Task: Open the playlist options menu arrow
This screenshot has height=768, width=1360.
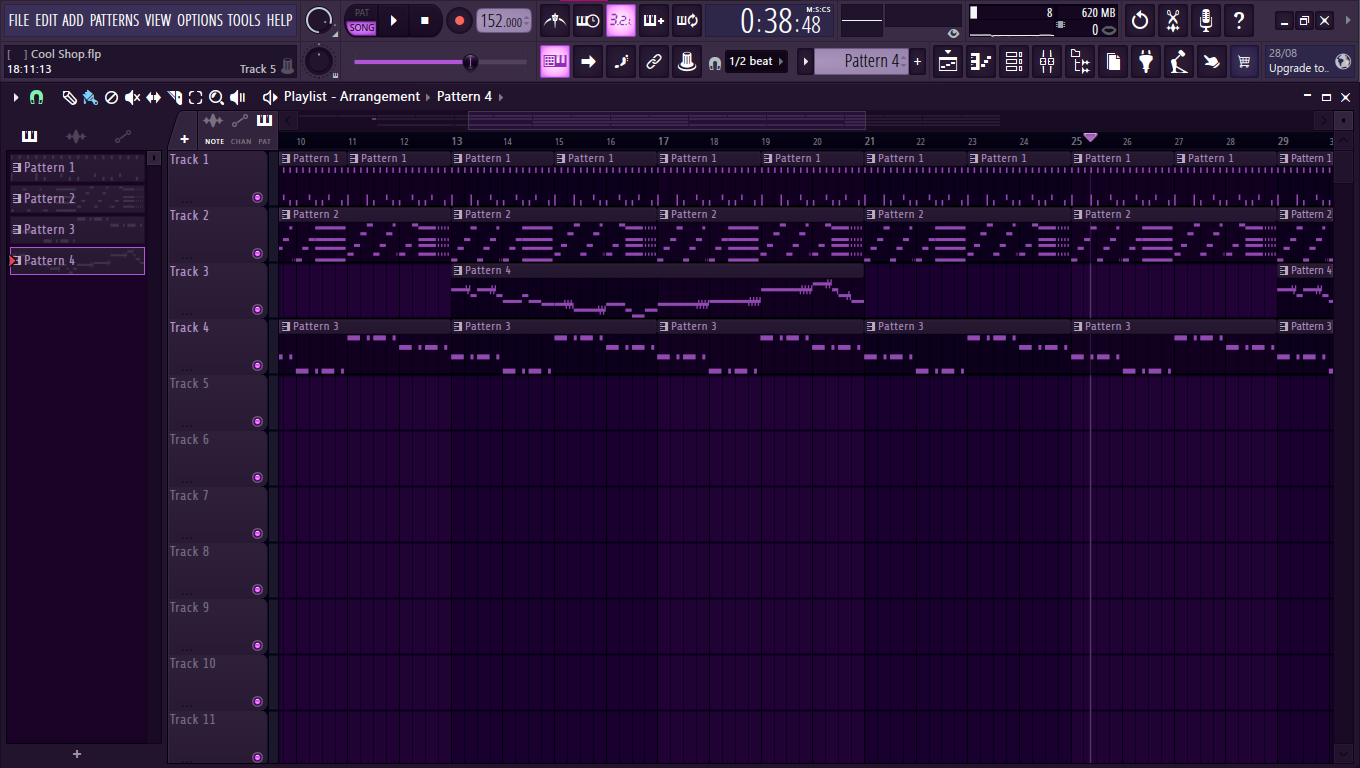Action: click(x=16, y=97)
